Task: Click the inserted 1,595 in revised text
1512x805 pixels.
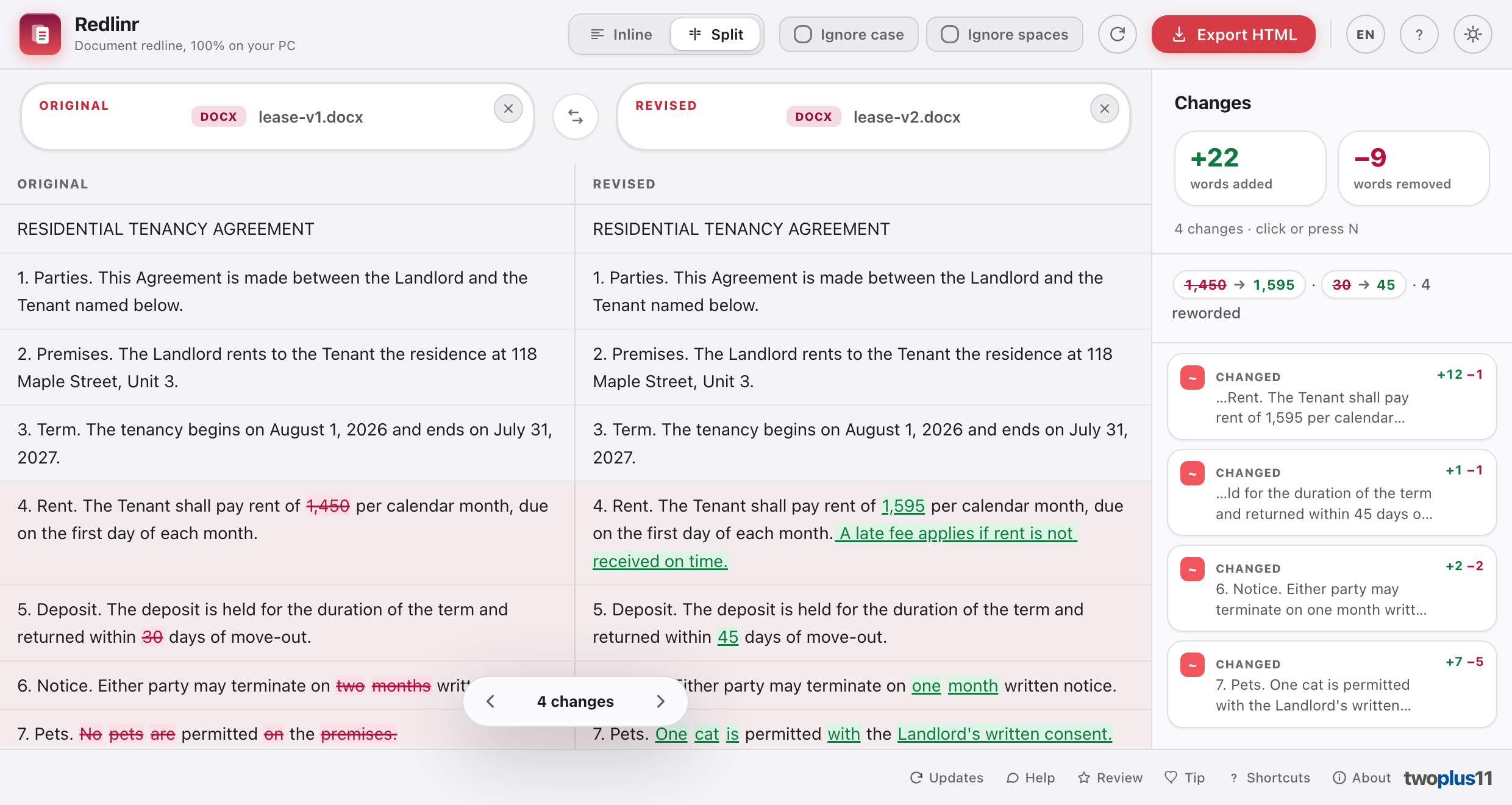Action: pyautogui.click(x=903, y=506)
